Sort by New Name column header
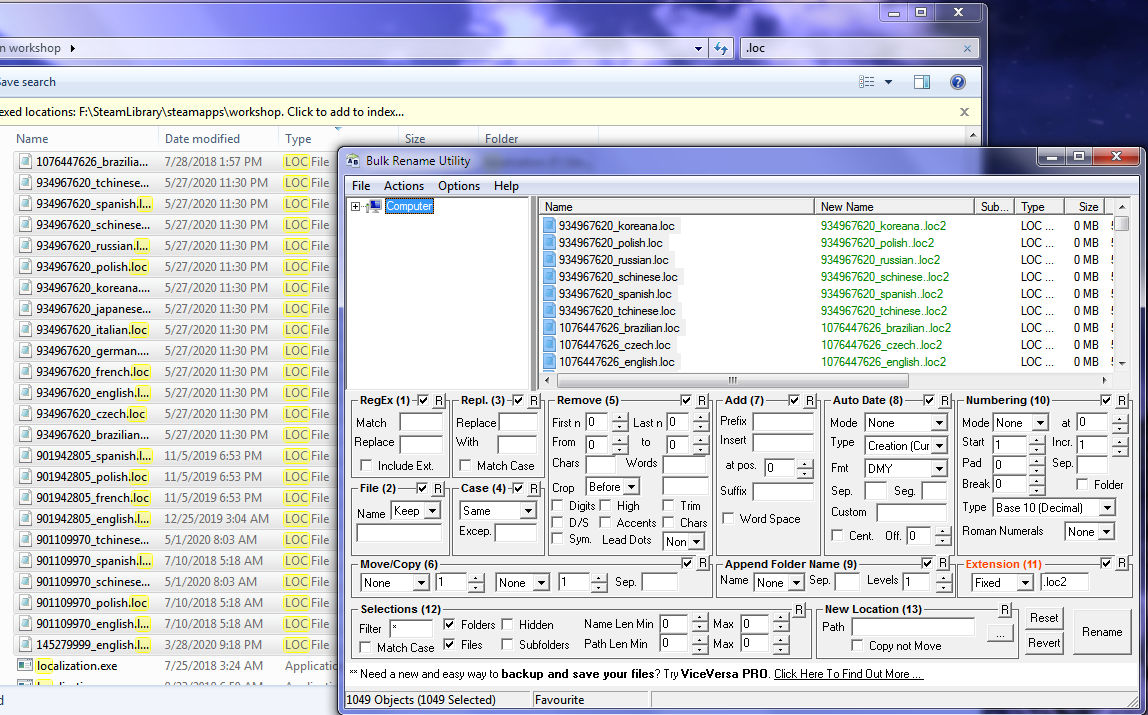 894,206
